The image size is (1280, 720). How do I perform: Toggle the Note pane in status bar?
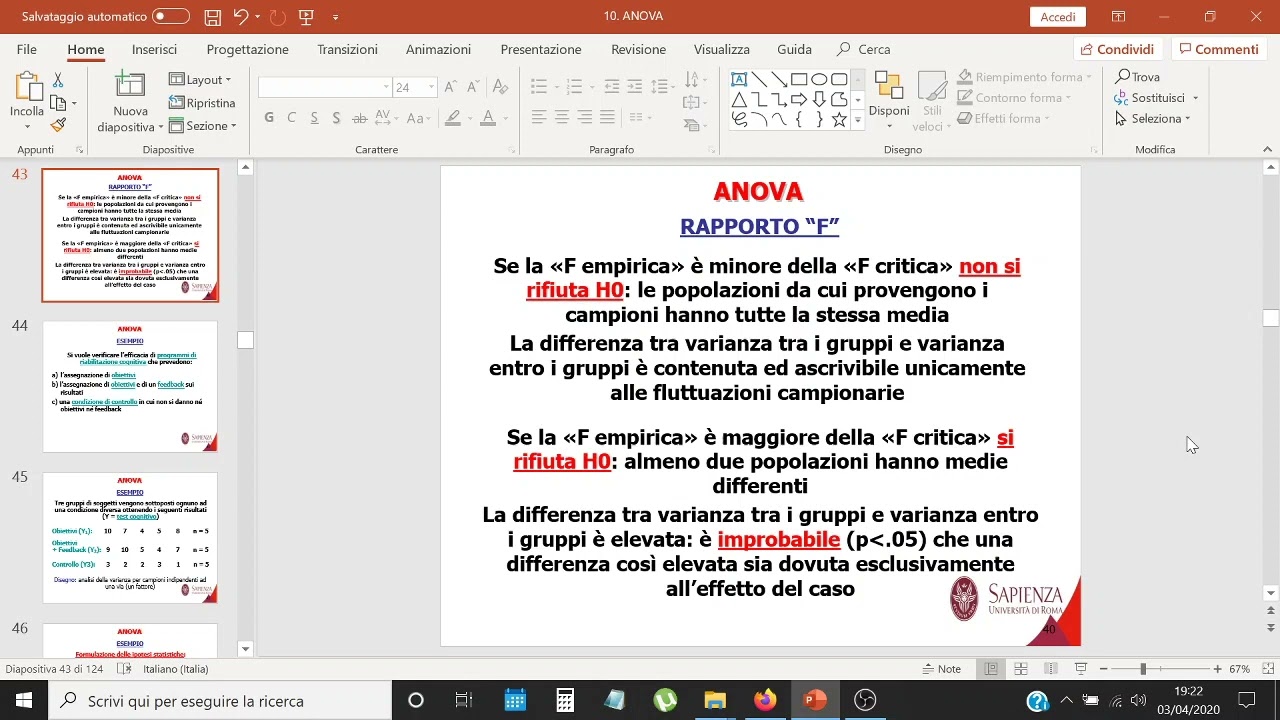(x=941, y=669)
